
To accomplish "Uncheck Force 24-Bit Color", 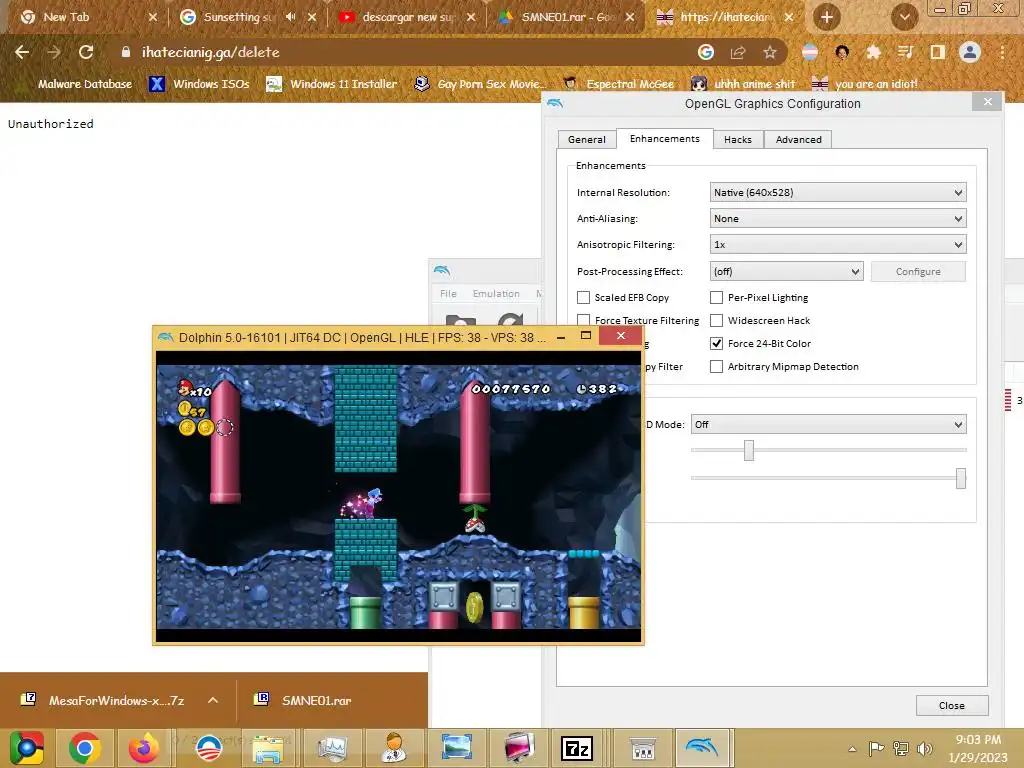I will click(x=716, y=344).
